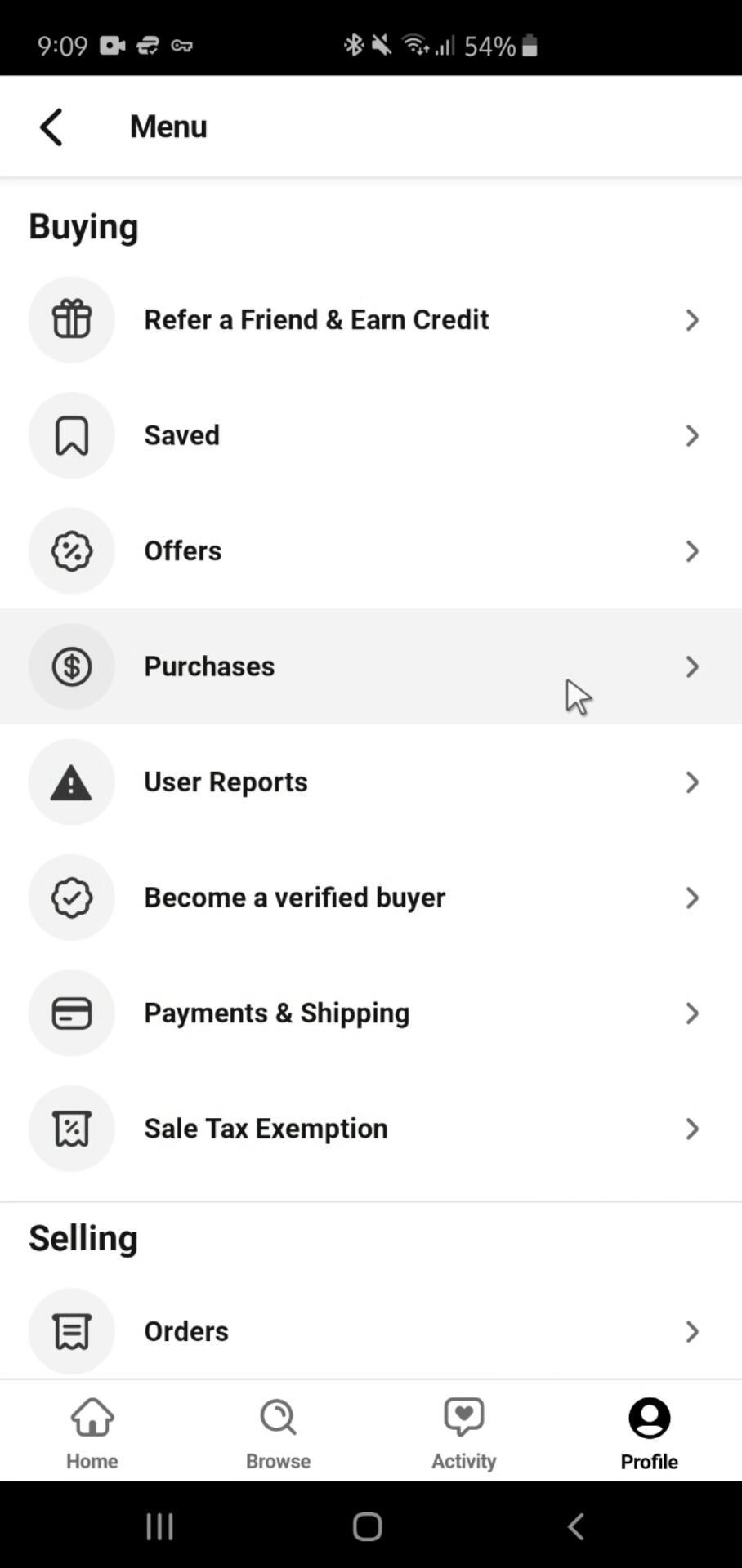Tap the gift icon for referrals
This screenshot has height=1568, width=742.
point(72,319)
